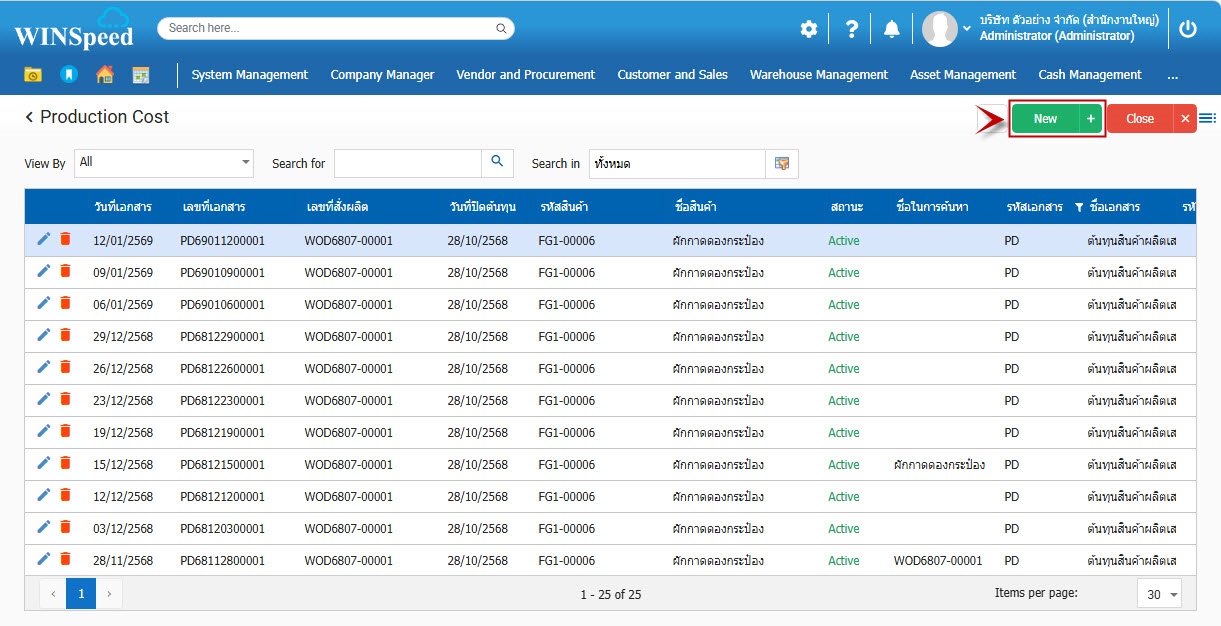Go back using the Production Cost arrow
1221x626 pixels.
29,117
